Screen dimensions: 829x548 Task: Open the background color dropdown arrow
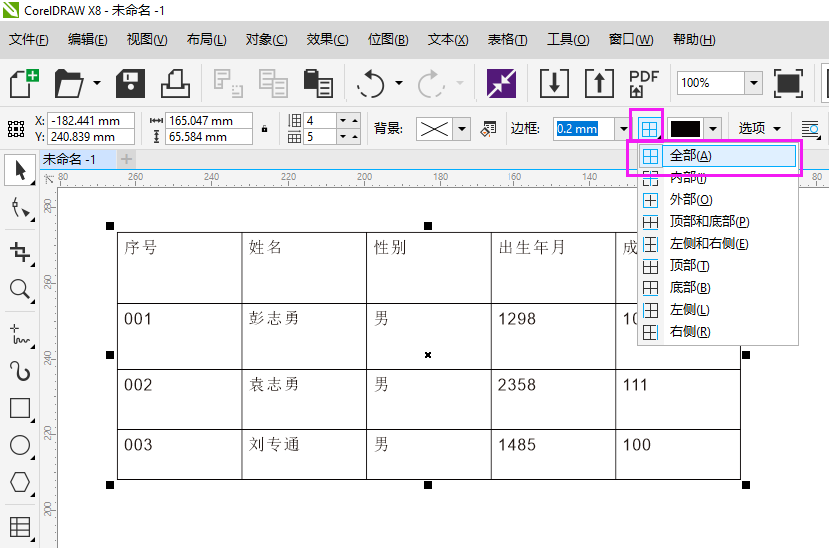point(462,128)
